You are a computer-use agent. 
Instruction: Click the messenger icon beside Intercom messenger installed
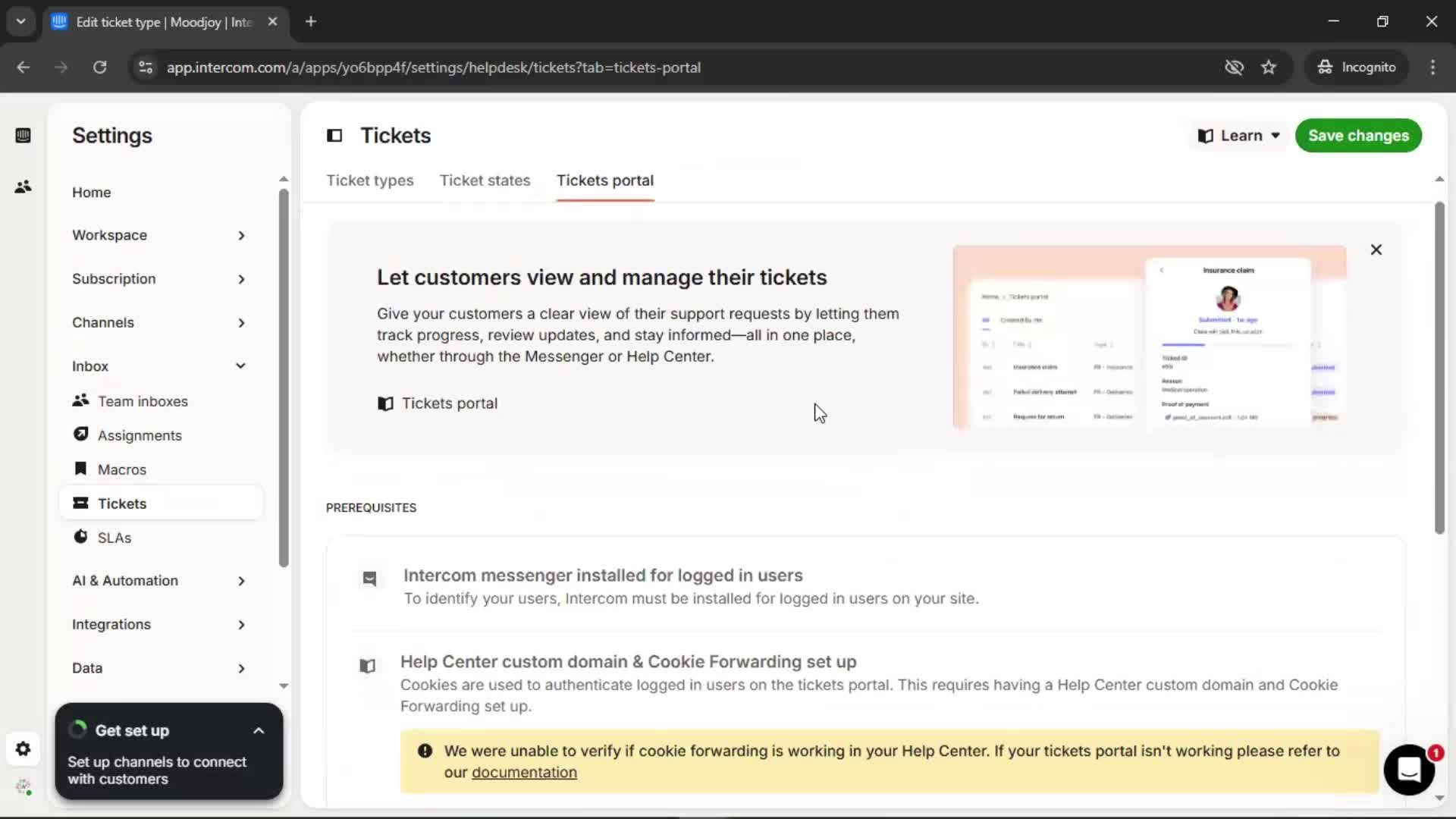click(x=369, y=579)
